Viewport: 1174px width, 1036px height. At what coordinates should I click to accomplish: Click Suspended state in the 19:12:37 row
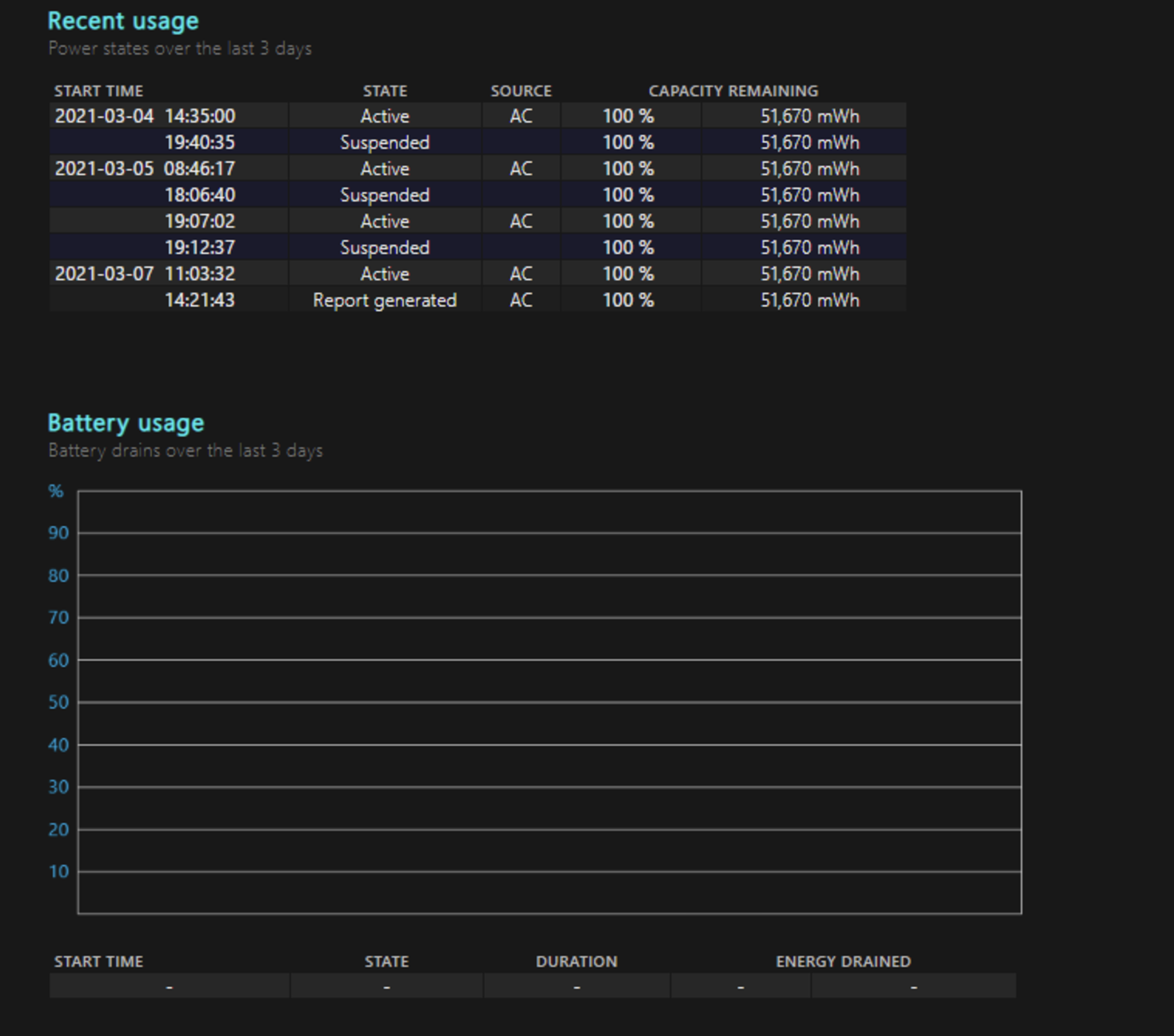coord(385,248)
